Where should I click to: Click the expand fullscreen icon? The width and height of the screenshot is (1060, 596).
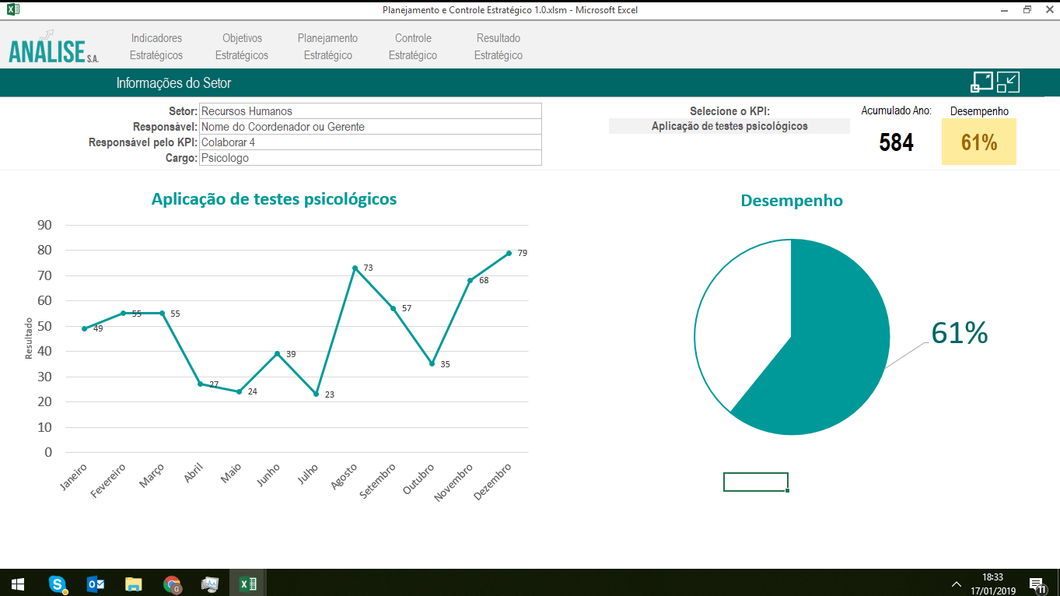tap(981, 82)
